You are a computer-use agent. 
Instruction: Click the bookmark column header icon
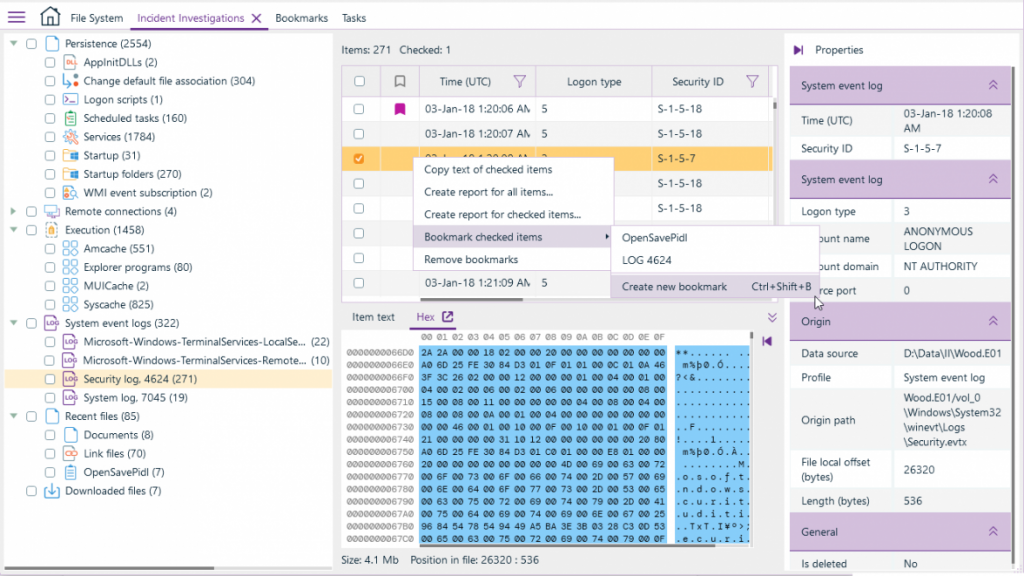[400, 81]
